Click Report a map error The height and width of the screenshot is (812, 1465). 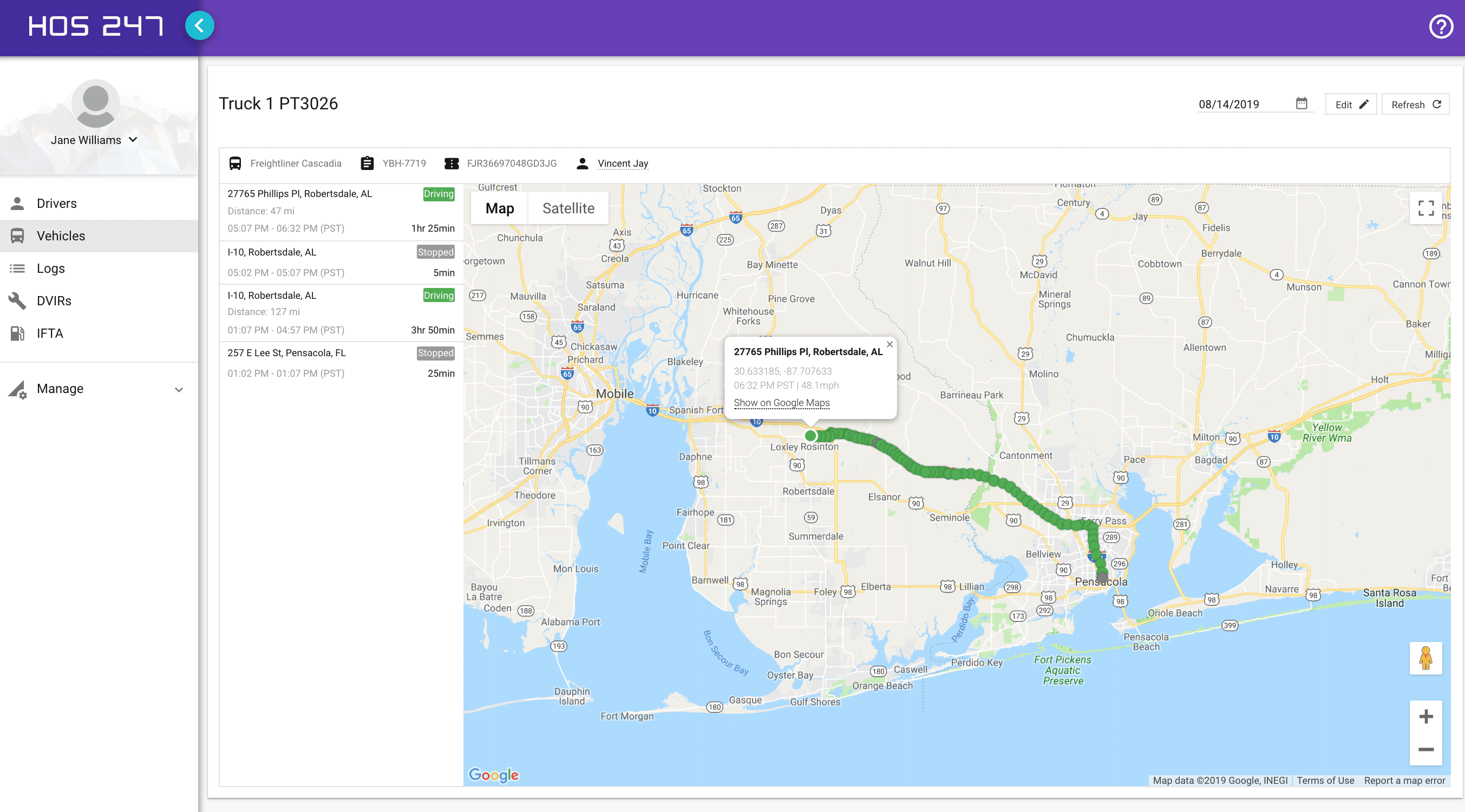[x=1404, y=780]
